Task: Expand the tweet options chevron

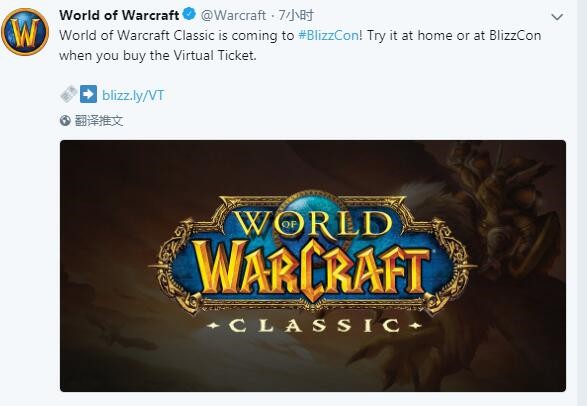Action: [557, 17]
